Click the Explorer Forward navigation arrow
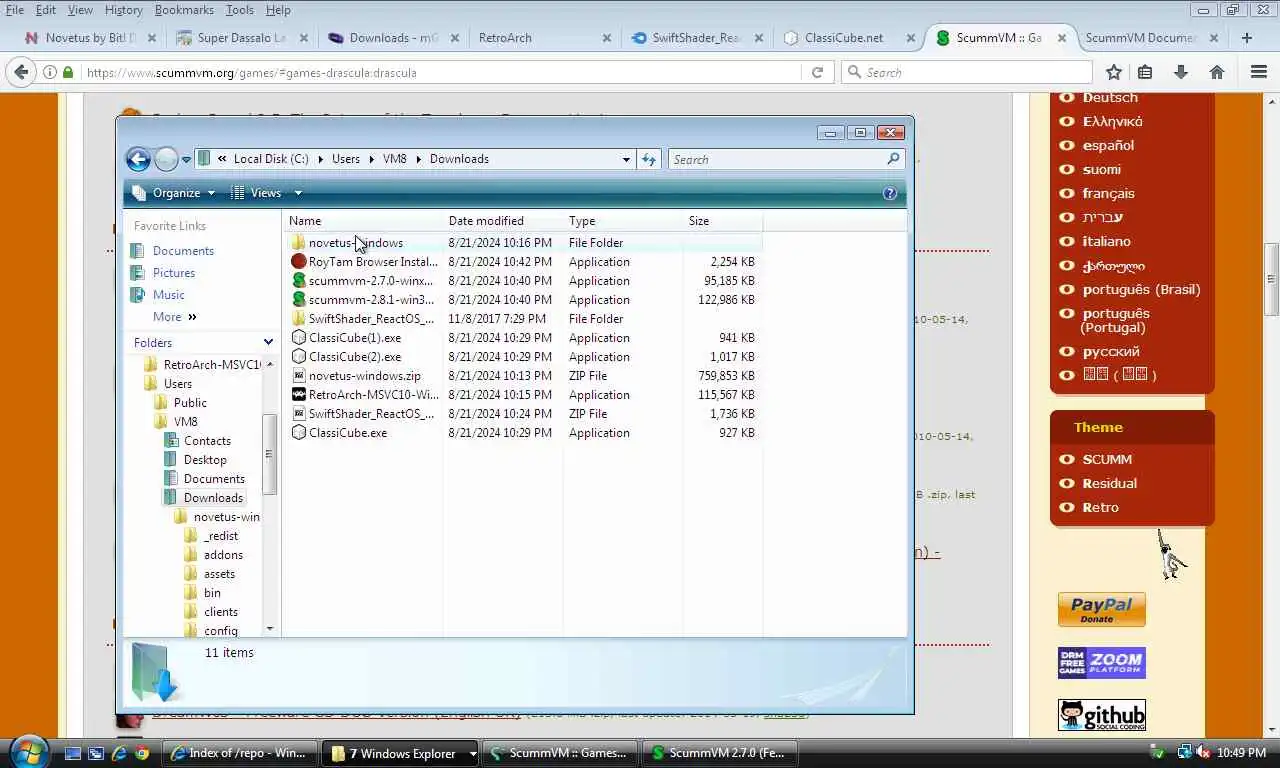 (x=166, y=159)
